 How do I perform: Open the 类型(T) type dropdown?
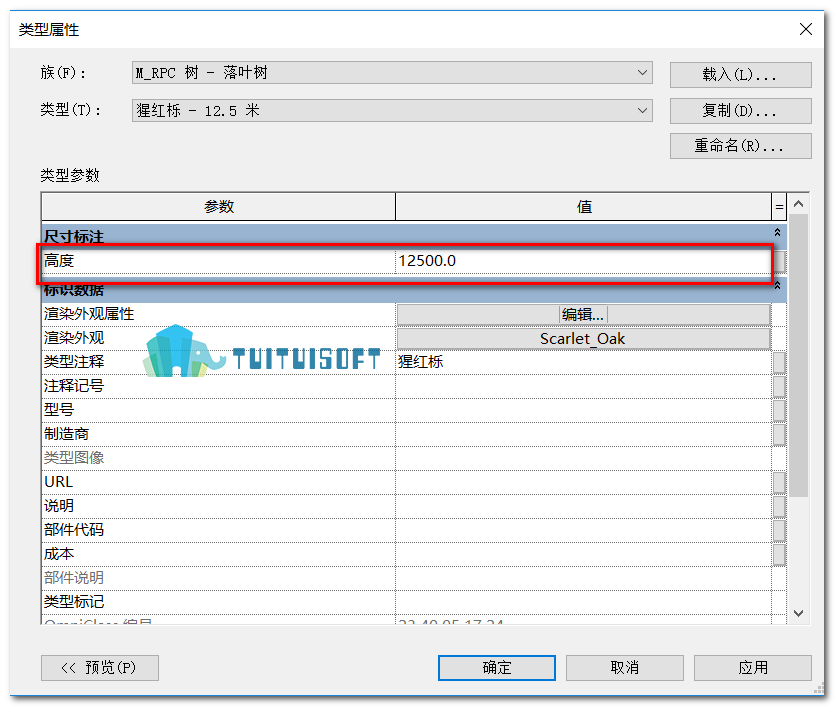coord(392,110)
